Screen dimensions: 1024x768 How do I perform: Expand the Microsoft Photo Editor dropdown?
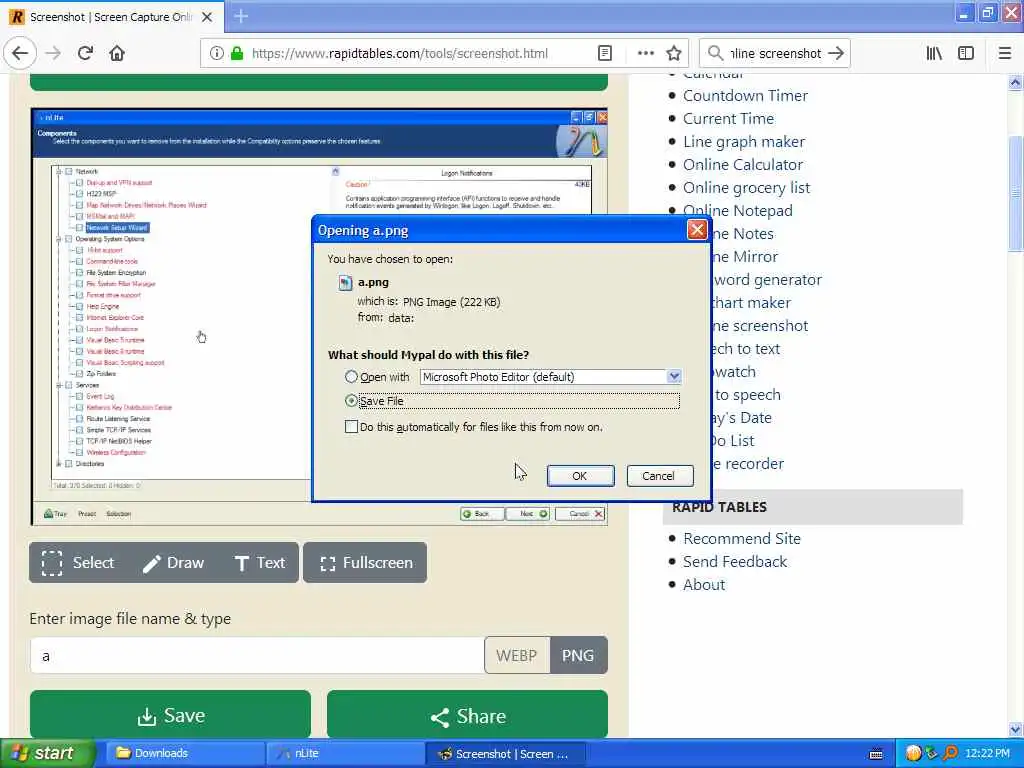pyautogui.click(x=674, y=377)
